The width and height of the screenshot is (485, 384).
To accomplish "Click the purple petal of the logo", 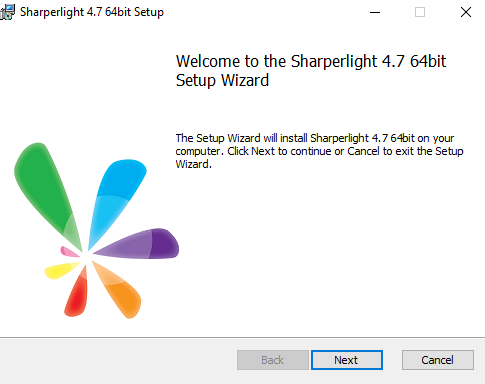I will [x=143, y=245].
